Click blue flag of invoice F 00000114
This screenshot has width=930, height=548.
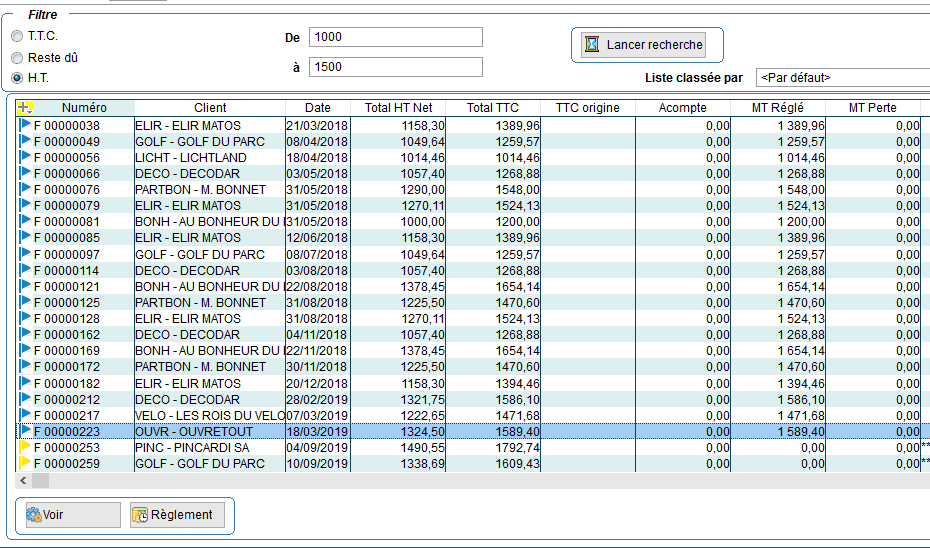(25, 269)
